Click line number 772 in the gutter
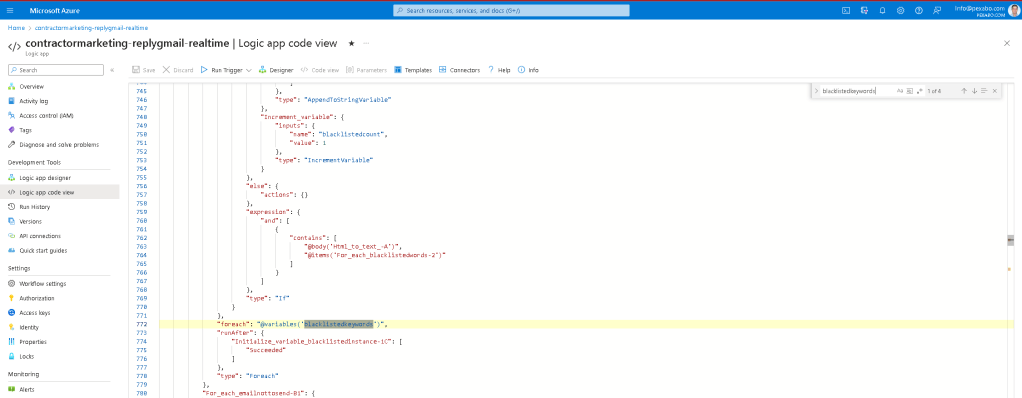The width and height of the screenshot is (1022, 398). [x=141, y=324]
